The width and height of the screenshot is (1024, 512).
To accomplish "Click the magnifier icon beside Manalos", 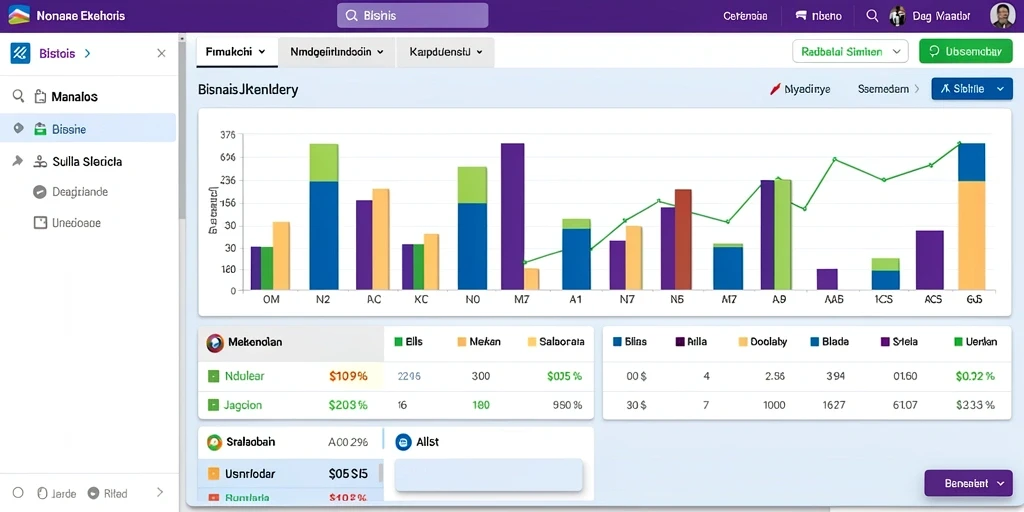I will point(18,97).
